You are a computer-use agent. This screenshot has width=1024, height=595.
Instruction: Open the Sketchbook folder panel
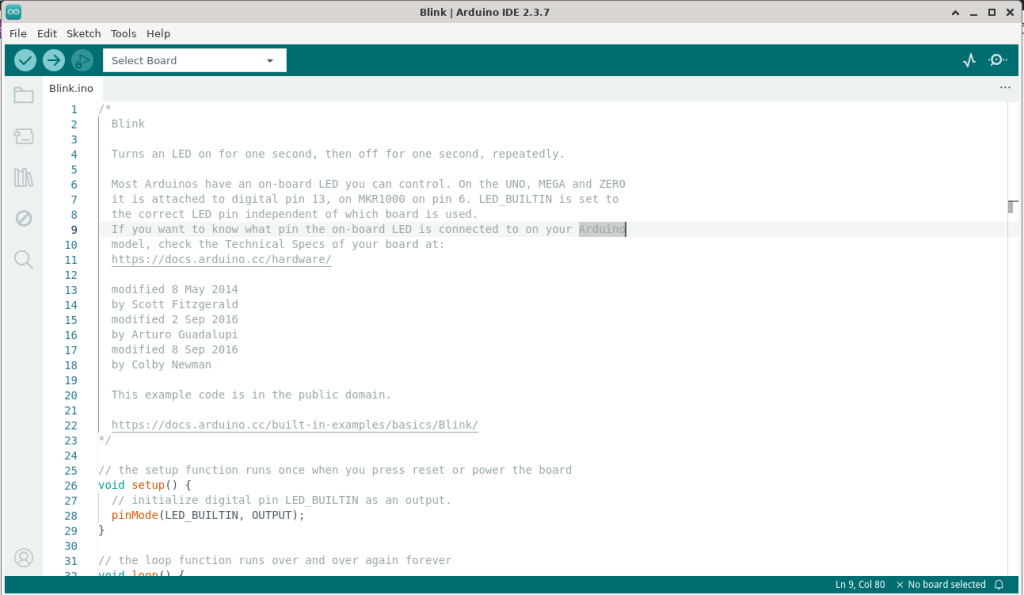(24, 96)
